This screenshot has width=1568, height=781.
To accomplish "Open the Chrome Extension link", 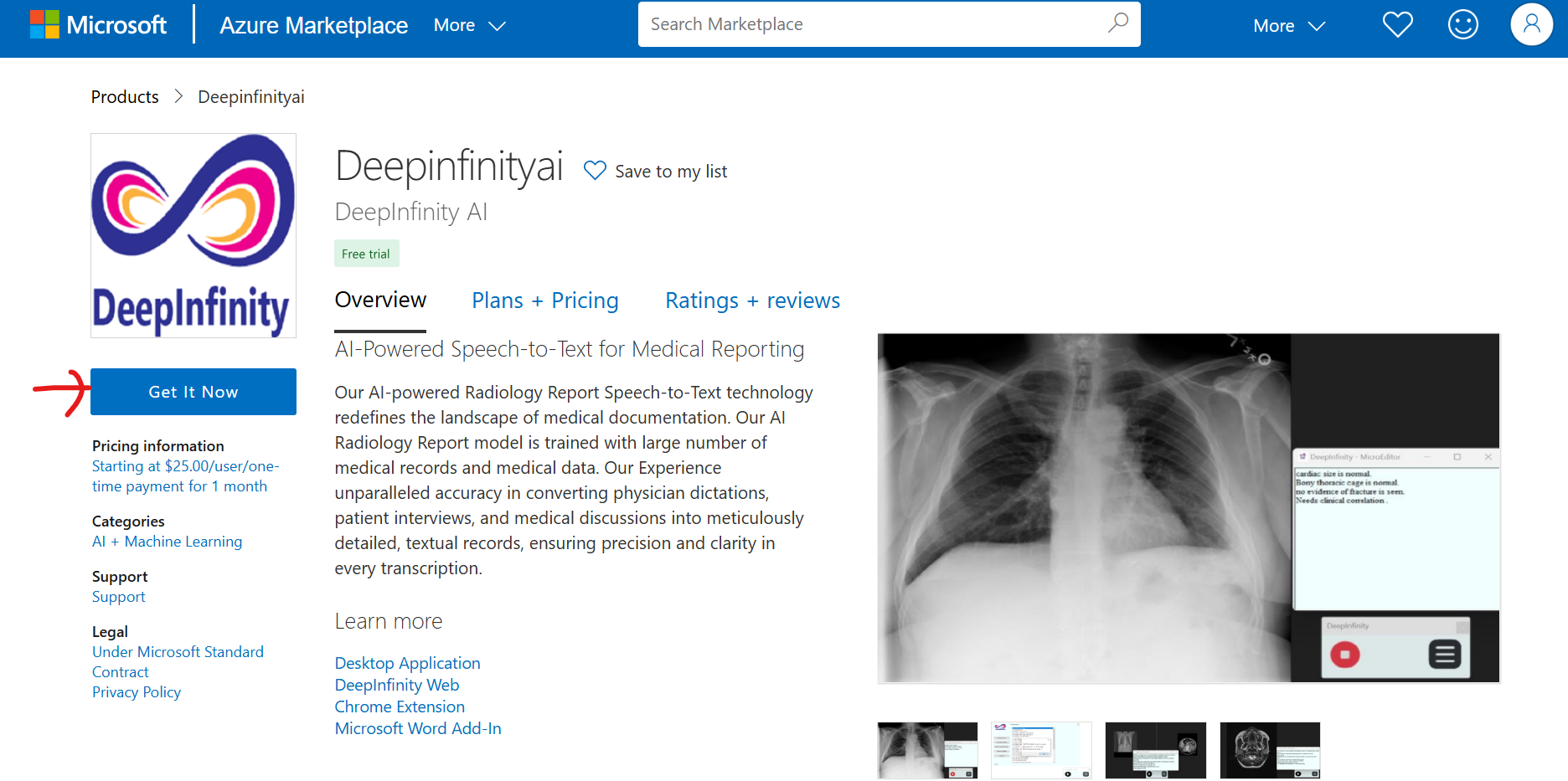I will click(400, 706).
